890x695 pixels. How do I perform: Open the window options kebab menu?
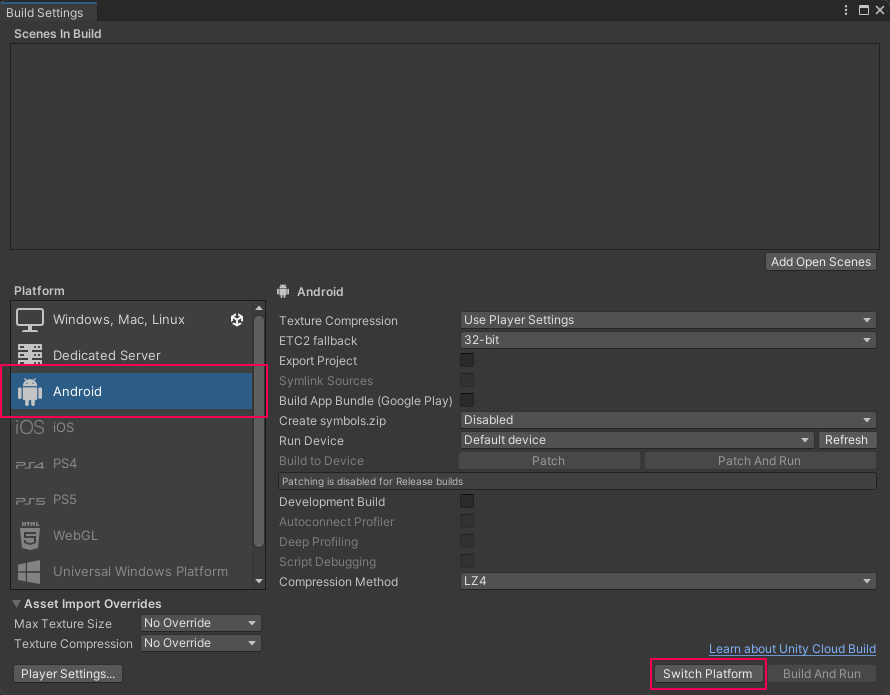pyautogui.click(x=846, y=10)
